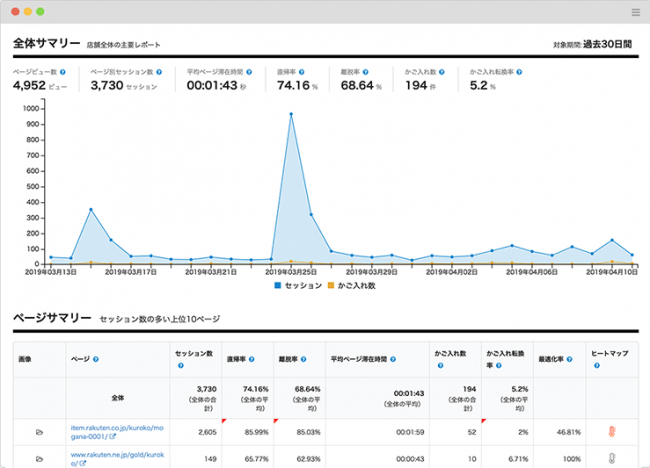The height and width of the screenshot is (468, 650).
Task: Click the highest peak point on session chart
Action: click(x=291, y=114)
